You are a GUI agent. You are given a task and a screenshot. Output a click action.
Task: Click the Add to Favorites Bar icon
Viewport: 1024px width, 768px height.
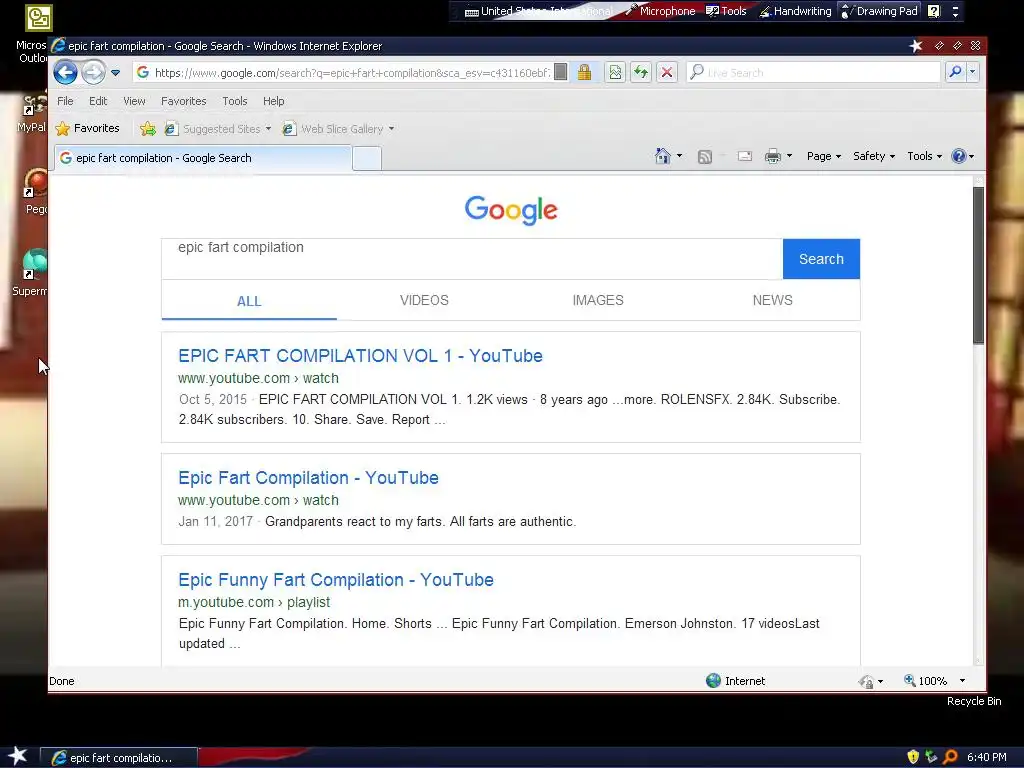tap(148, 129)
